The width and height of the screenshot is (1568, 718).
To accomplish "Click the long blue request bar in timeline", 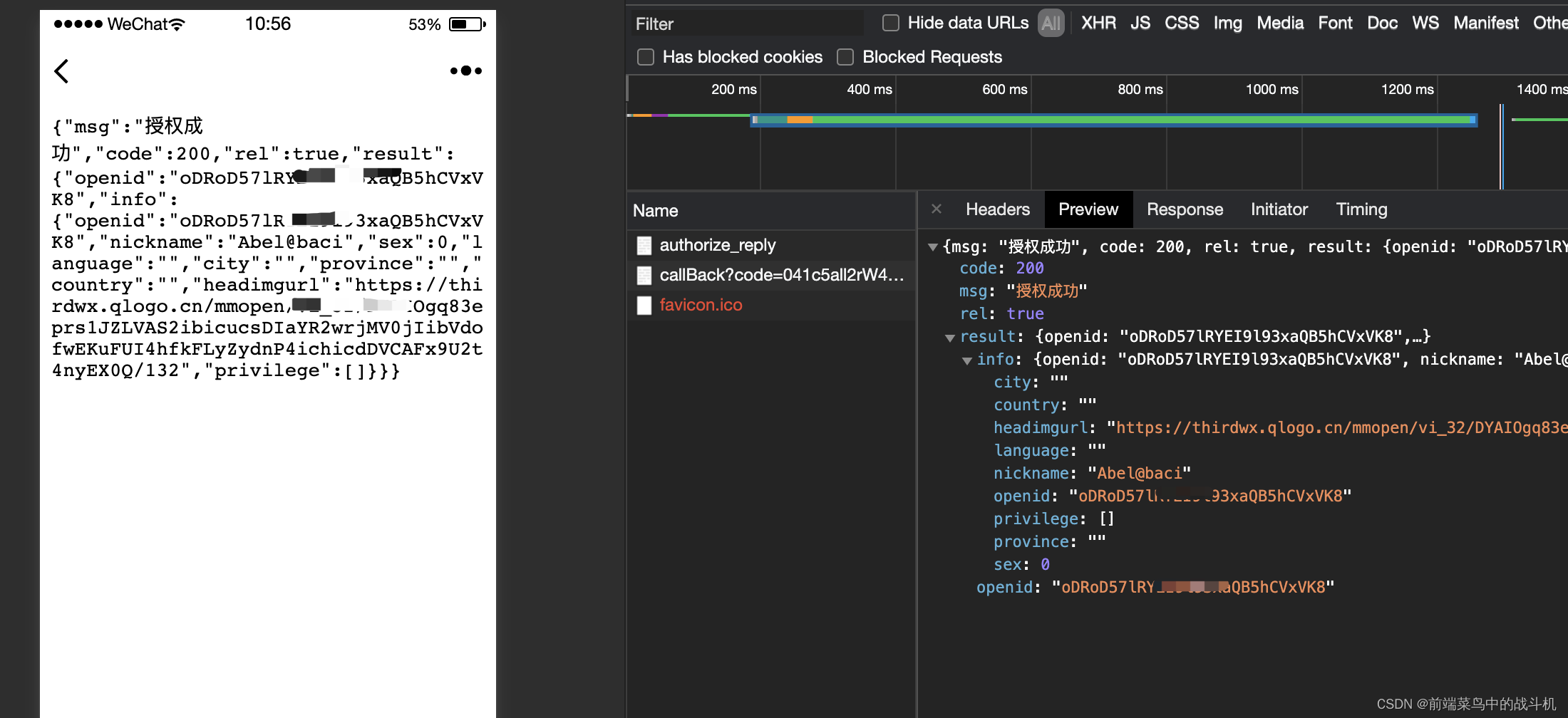I will tap(1113, 120).
